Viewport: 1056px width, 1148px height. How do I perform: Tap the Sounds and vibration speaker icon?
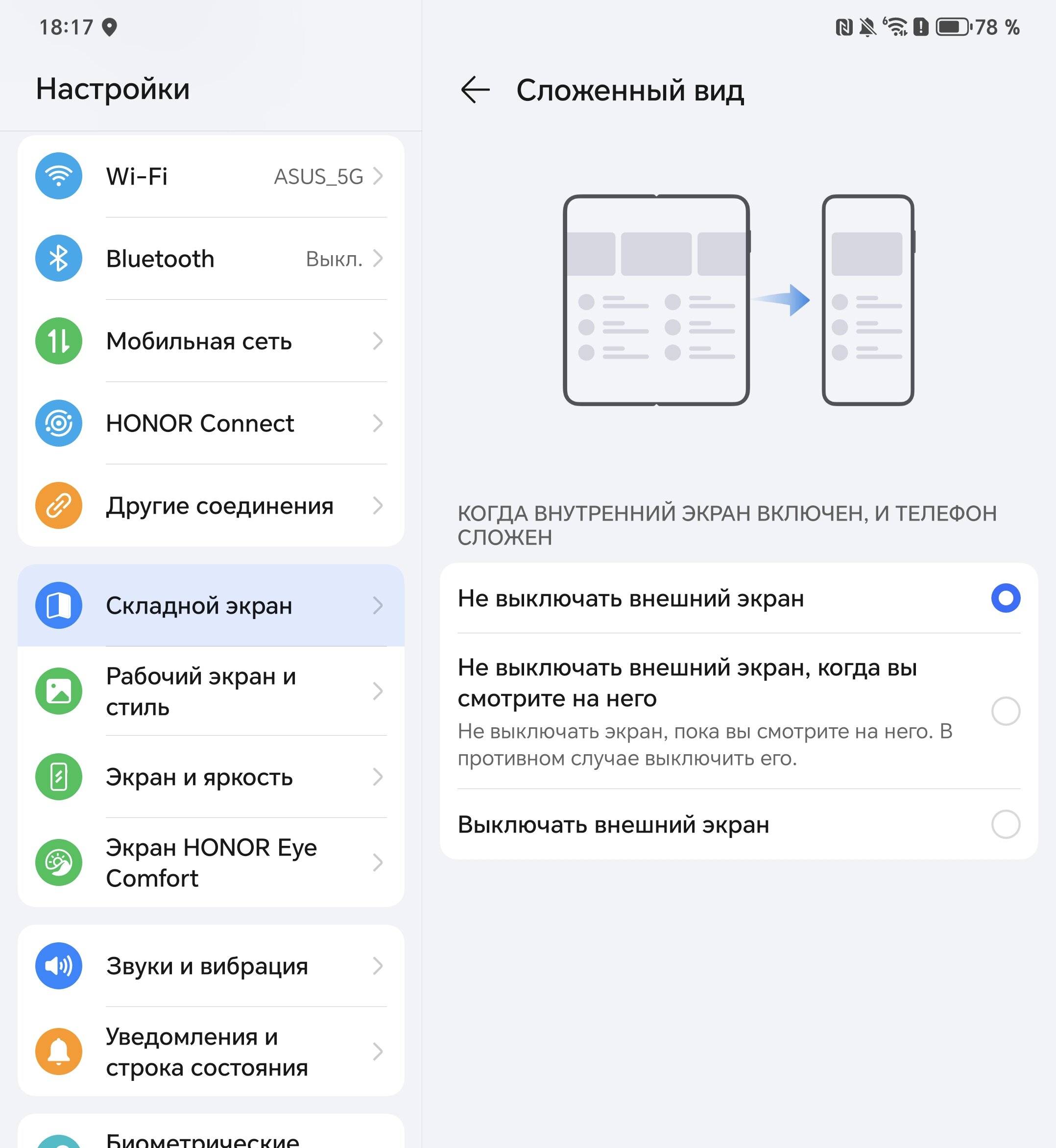point(59,966)
